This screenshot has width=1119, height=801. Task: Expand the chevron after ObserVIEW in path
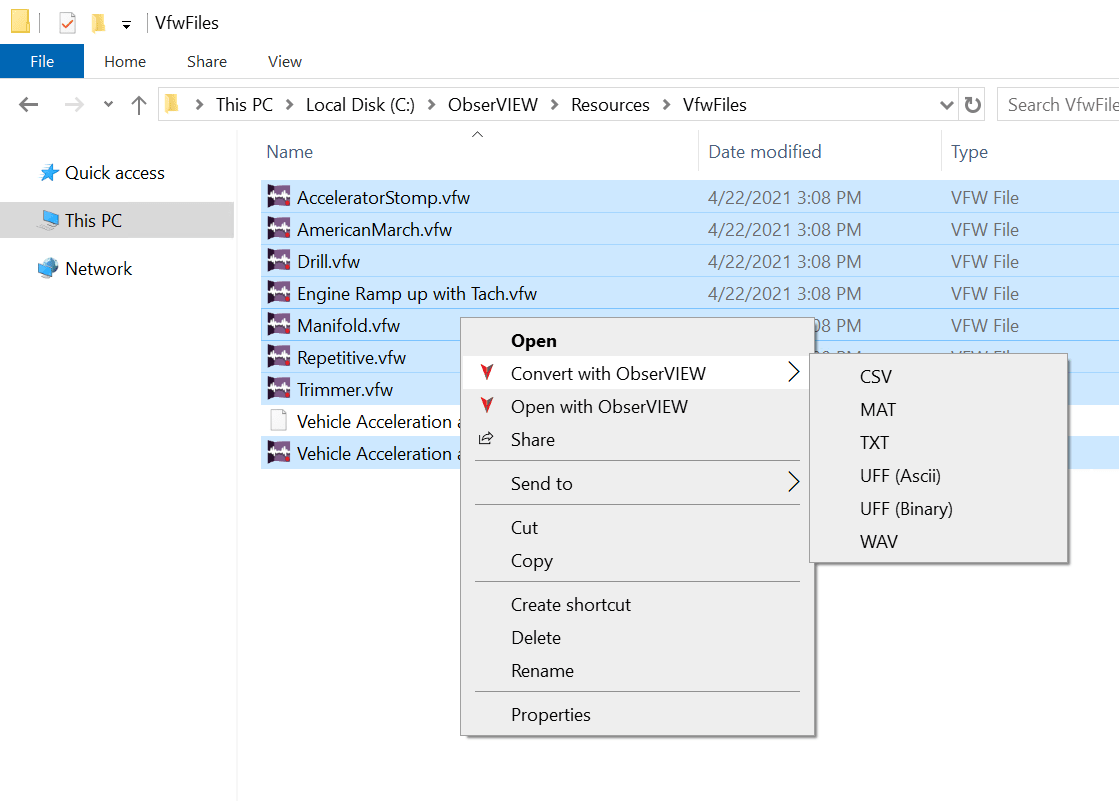555,105
